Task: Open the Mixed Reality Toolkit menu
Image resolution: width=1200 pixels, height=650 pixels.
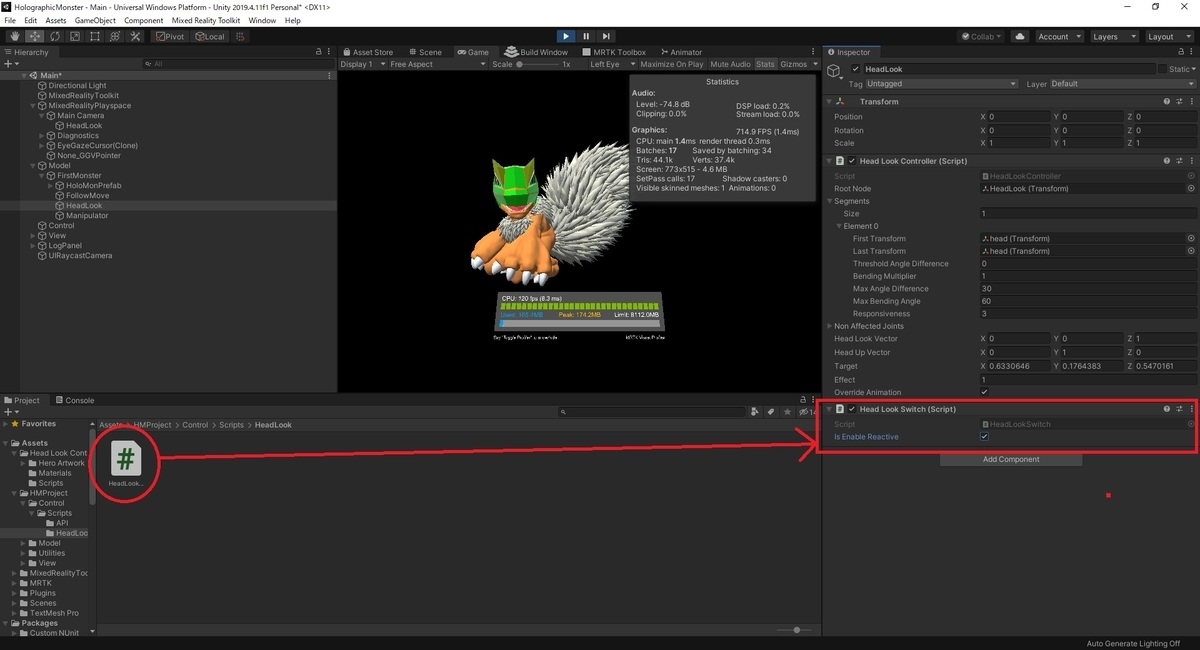Action: [x=206, y=20]
